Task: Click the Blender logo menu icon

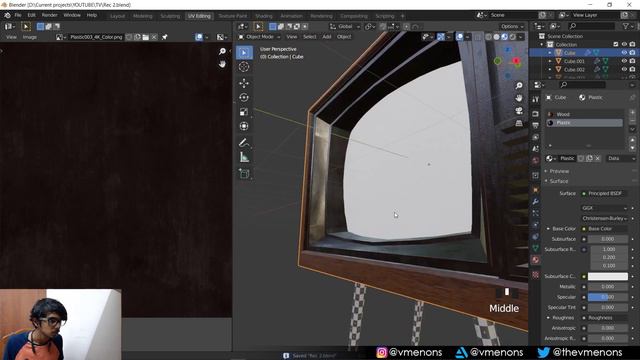Action: pos(7,15)
